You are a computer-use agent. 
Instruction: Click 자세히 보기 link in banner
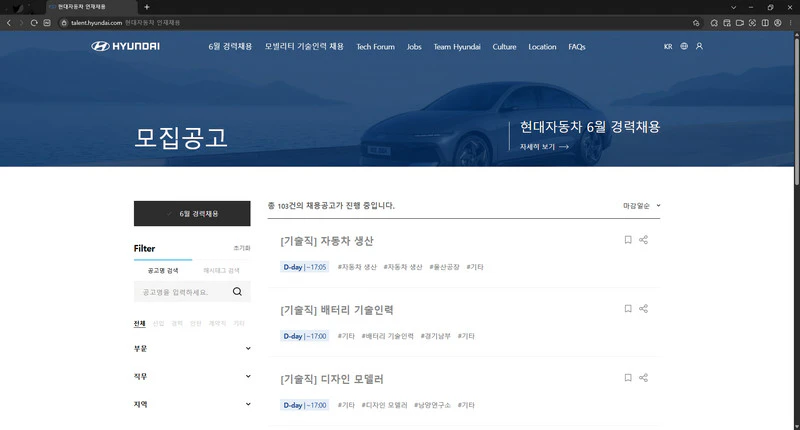coord(544,146)
